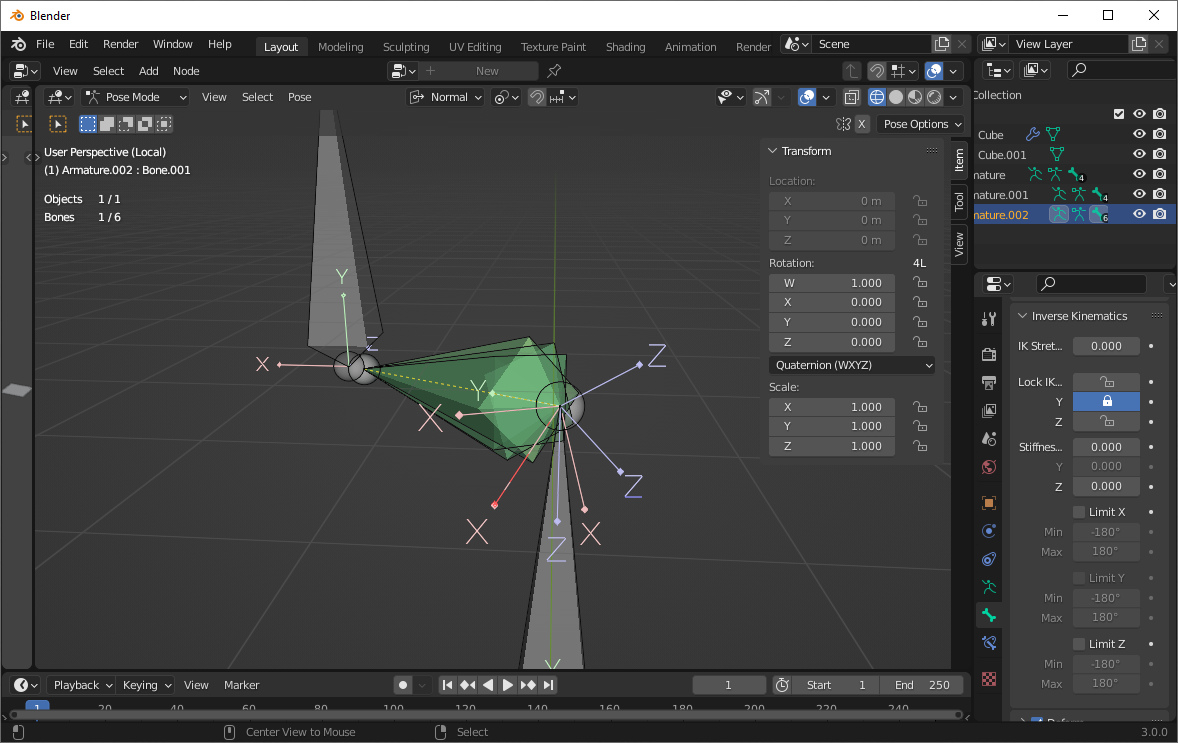Switch to the Sculpting workspace tab
Viewport: 1178px width, 743px height.
(406, 47)
